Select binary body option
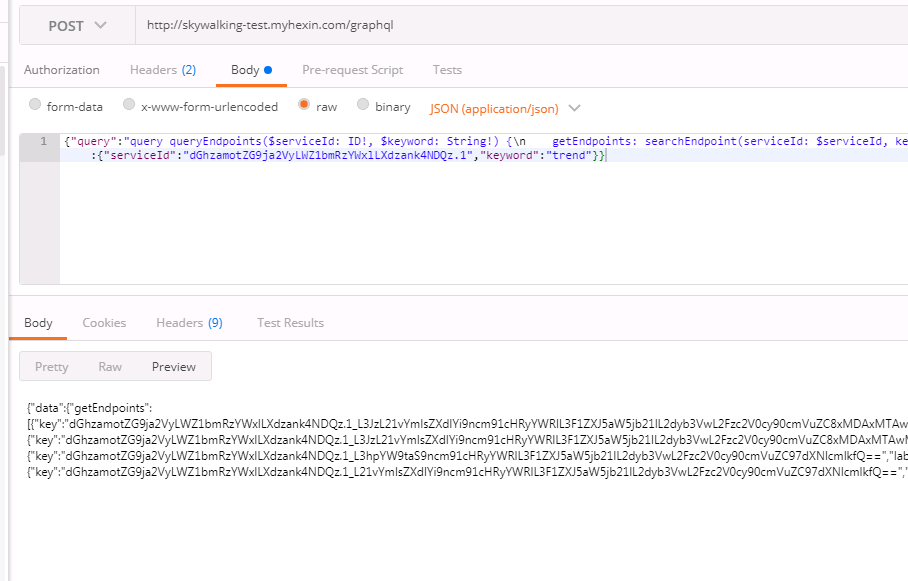Screen dimensions: 908x581 363,104
